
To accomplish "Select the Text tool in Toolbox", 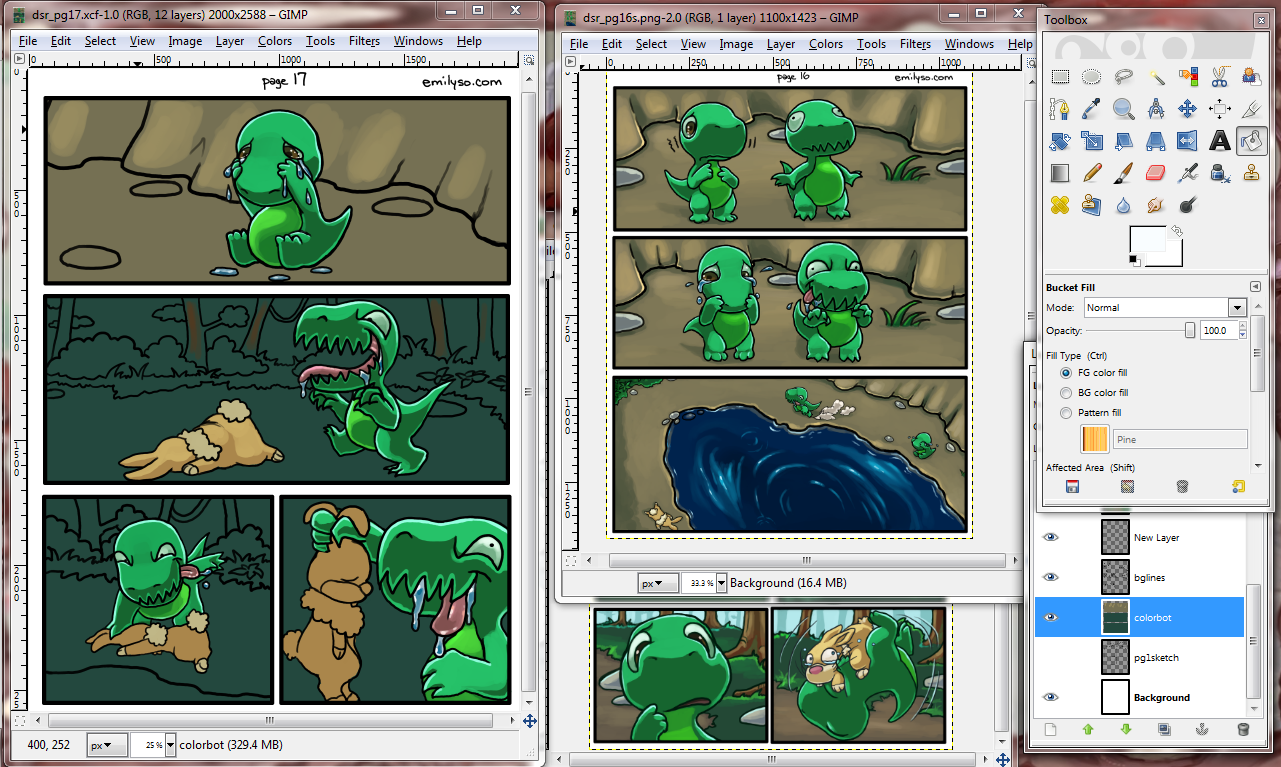I will (x=1219, y=141).
